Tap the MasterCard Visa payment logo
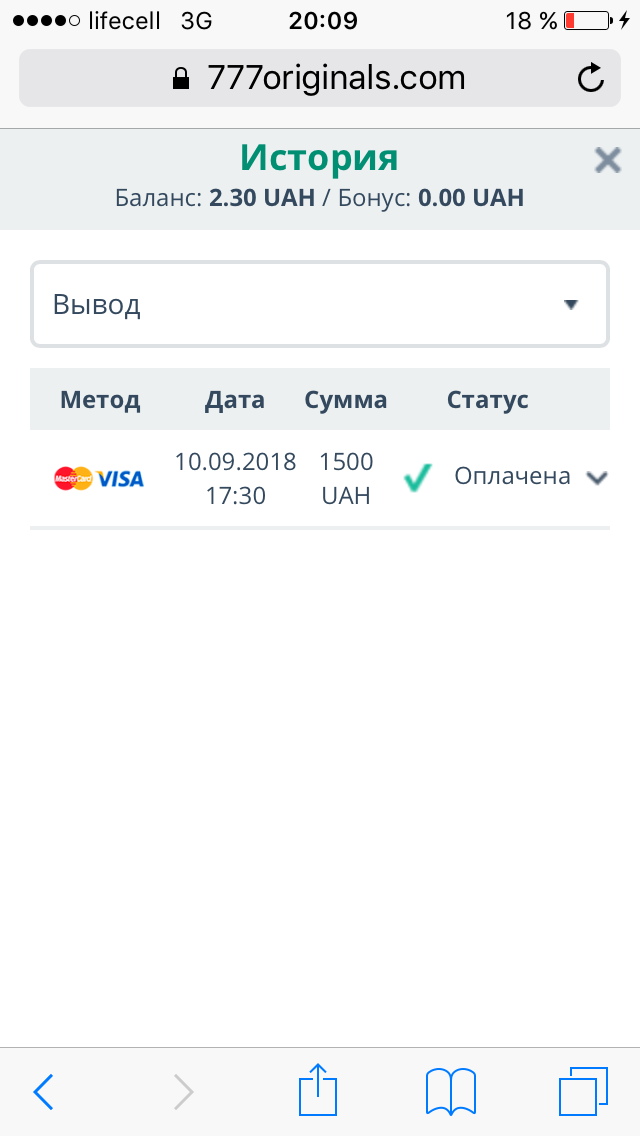Screen dimensions: 640x1136 point(99,478)
